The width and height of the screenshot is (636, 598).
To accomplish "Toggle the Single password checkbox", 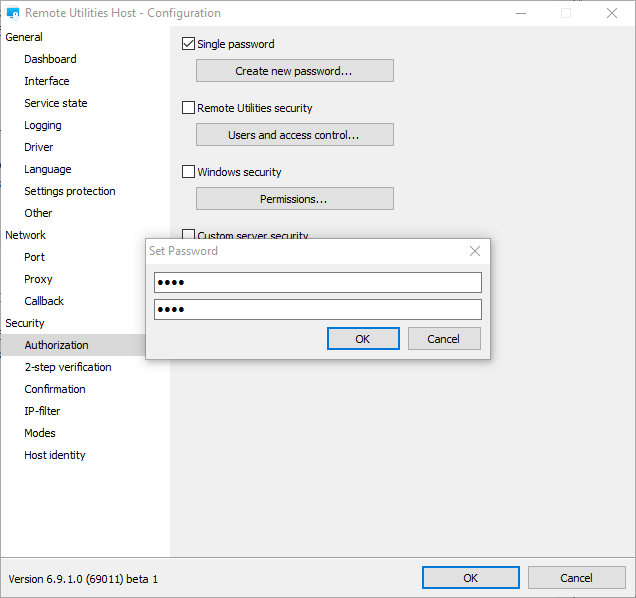I will (x=188, y=44).
